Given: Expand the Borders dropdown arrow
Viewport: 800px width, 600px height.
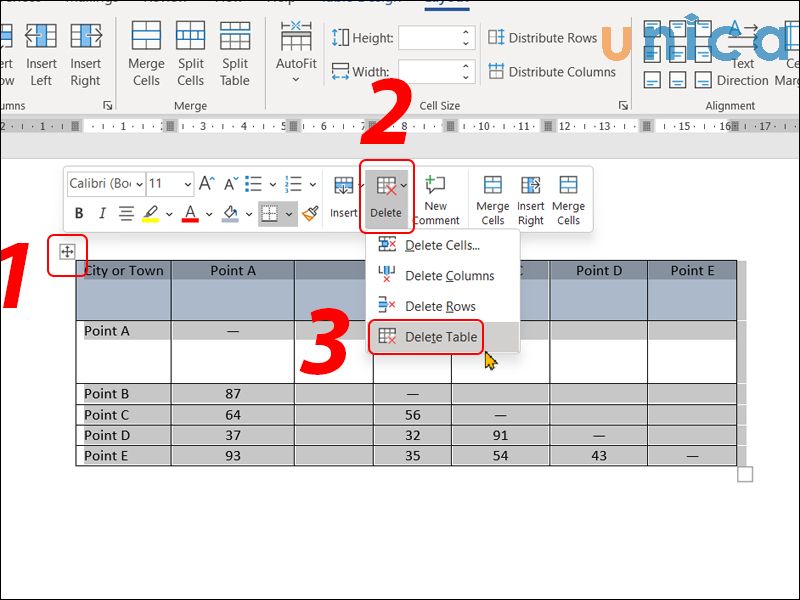Looking at the screenshot, I should pos(289,214).
